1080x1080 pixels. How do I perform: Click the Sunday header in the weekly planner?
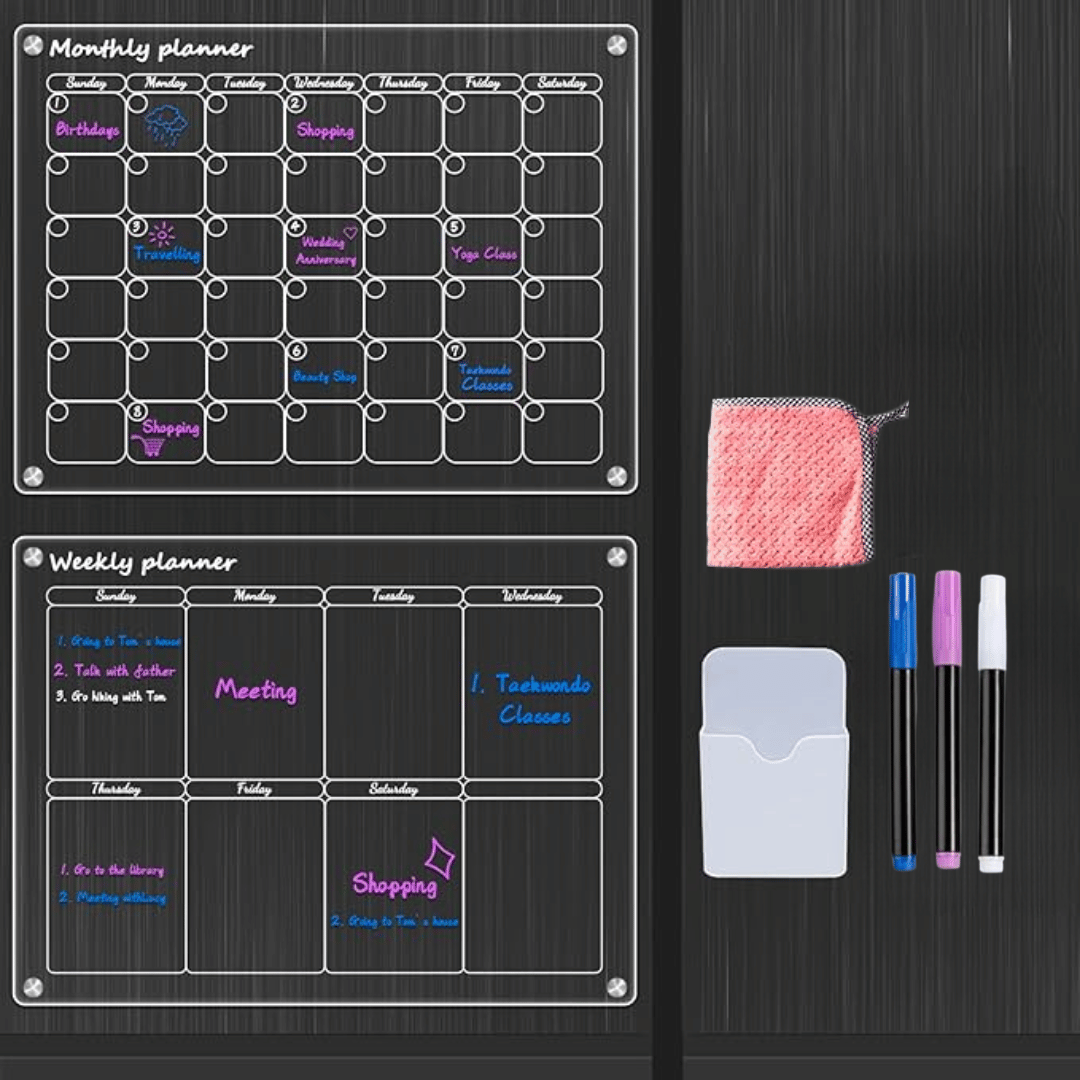[x=116, y=596]
